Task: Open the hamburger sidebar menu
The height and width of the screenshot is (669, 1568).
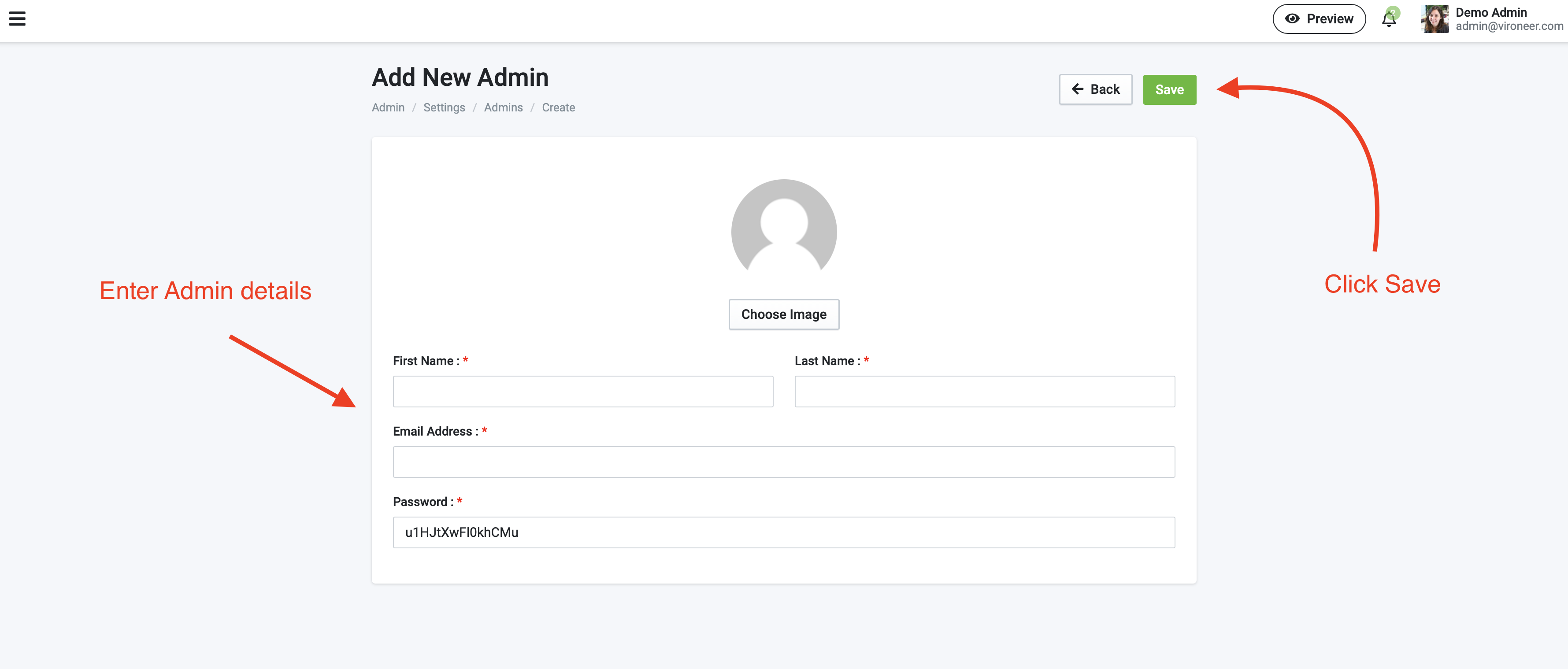Action: [x=17, y=19]
